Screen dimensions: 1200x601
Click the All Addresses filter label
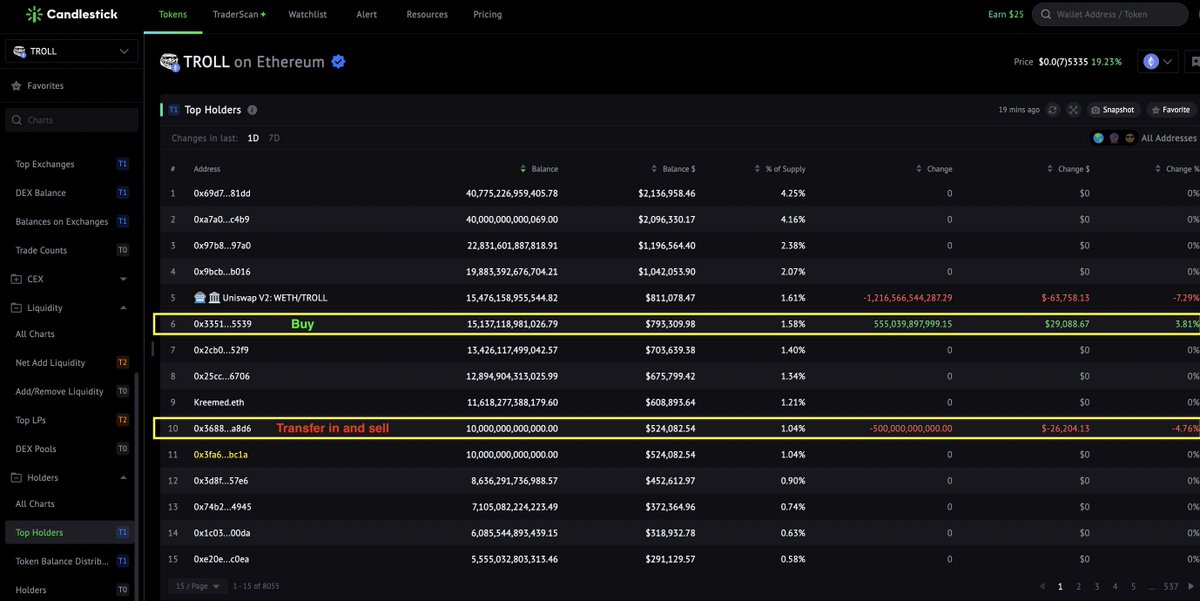[1169, 138]
